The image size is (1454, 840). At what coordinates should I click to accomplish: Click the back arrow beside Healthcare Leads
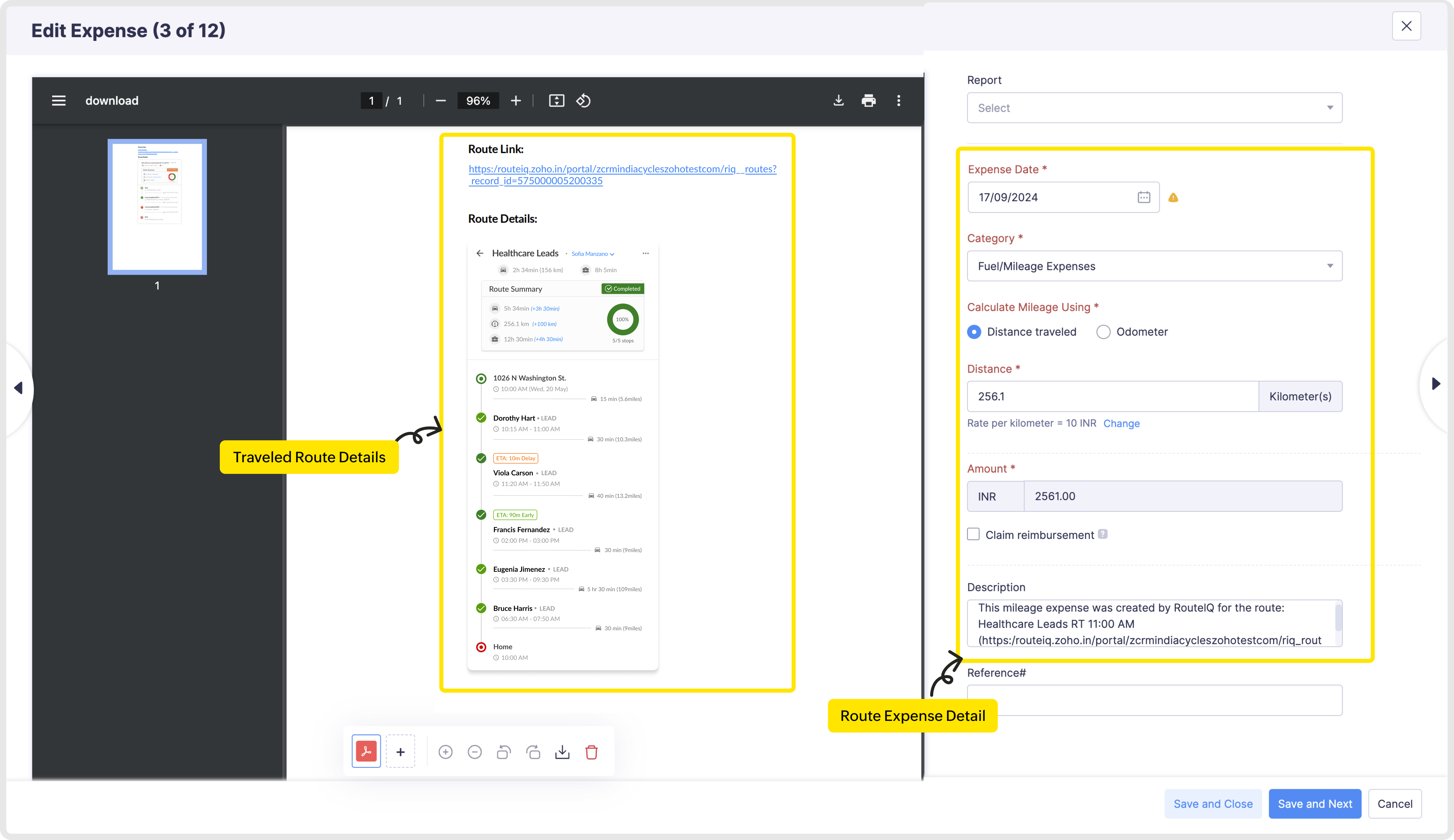[x=479, y=253]
